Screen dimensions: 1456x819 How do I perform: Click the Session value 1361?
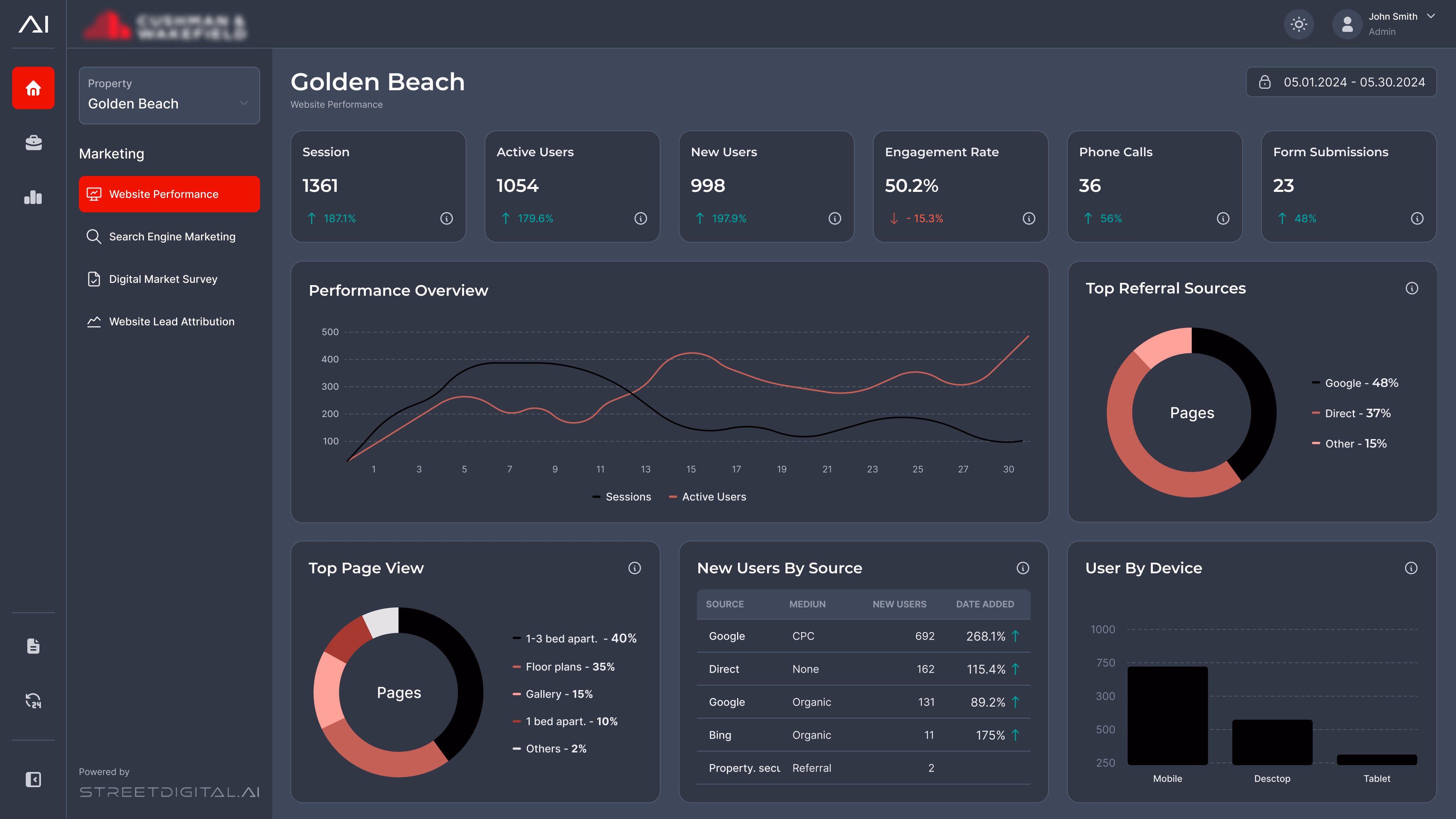point(320,185)
